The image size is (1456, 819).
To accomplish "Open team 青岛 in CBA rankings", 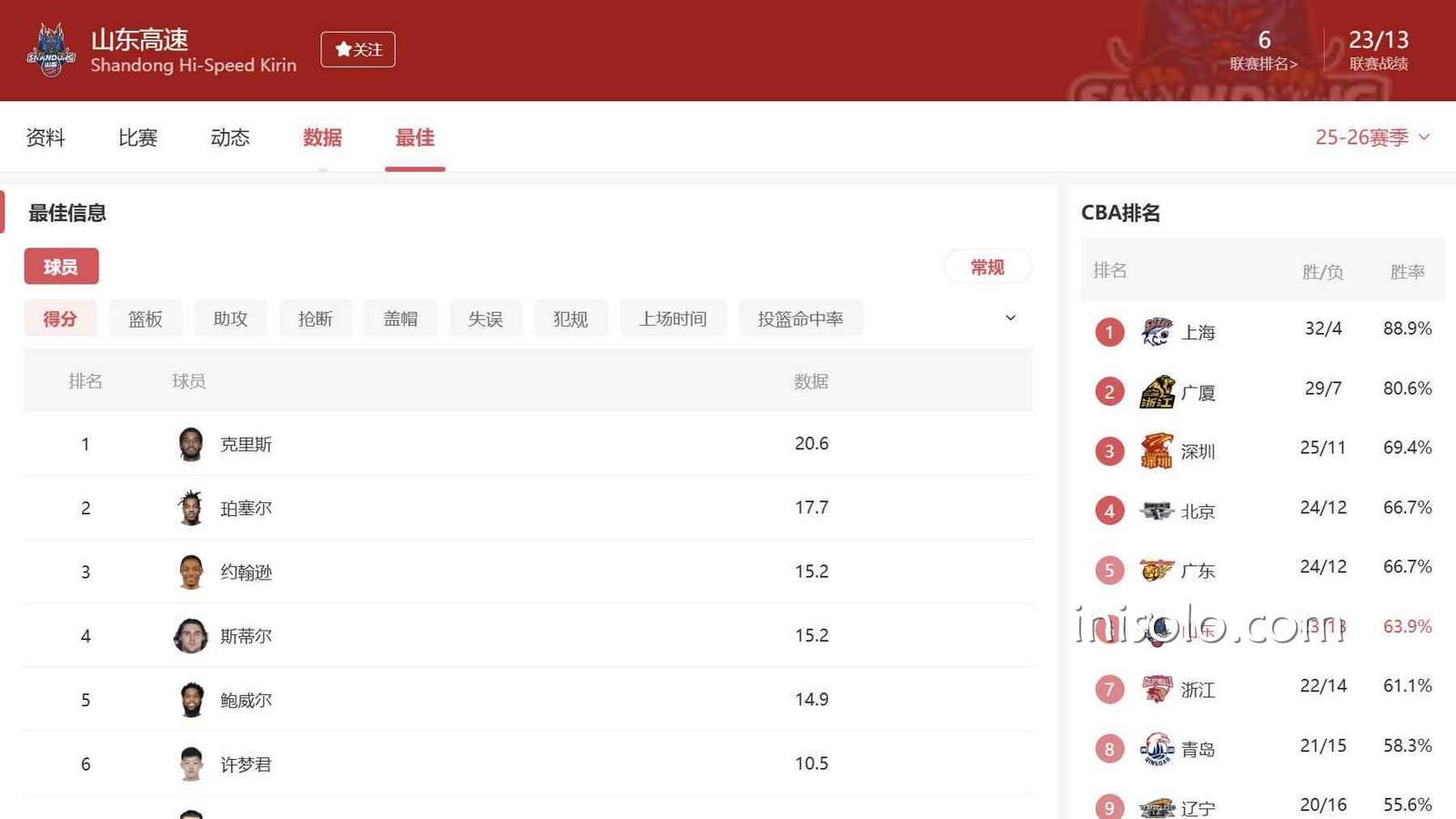I will 1198,750.
